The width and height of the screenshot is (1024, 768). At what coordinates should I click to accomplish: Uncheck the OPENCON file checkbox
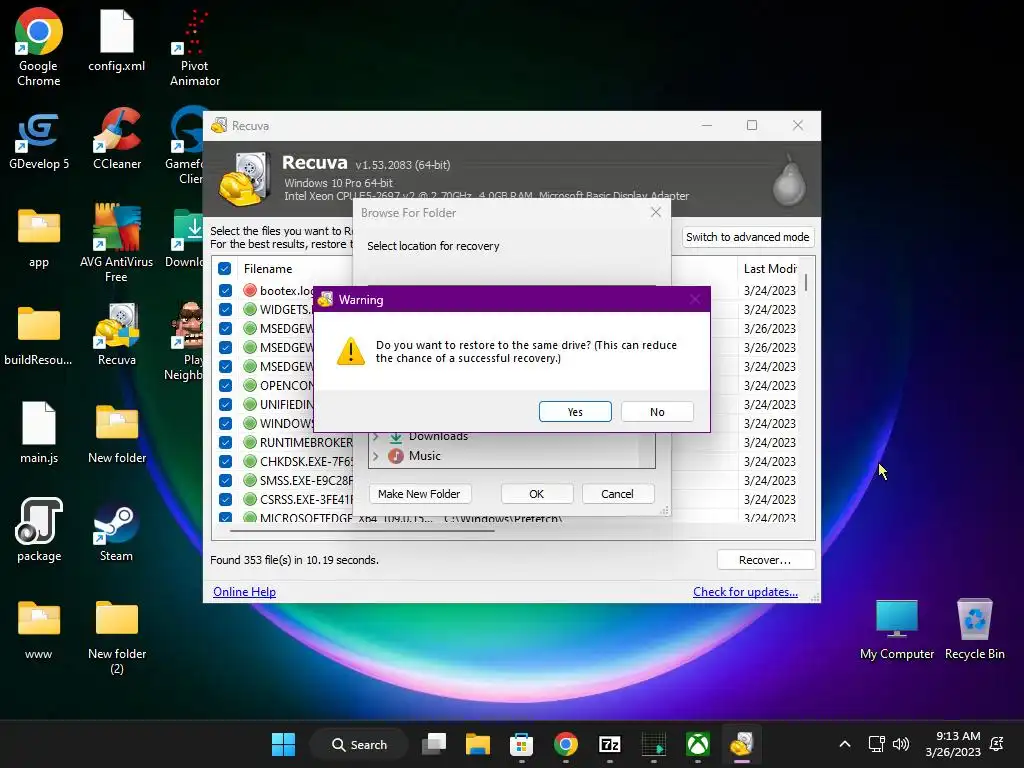click(x=225, y=385)
